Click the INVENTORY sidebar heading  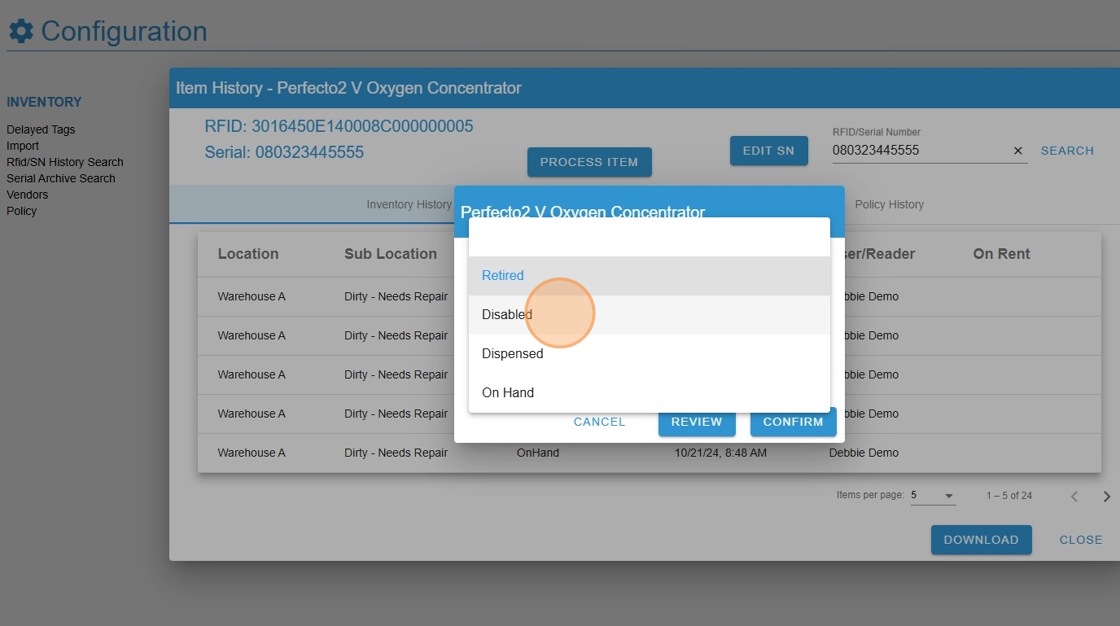(x=44, y=102)
